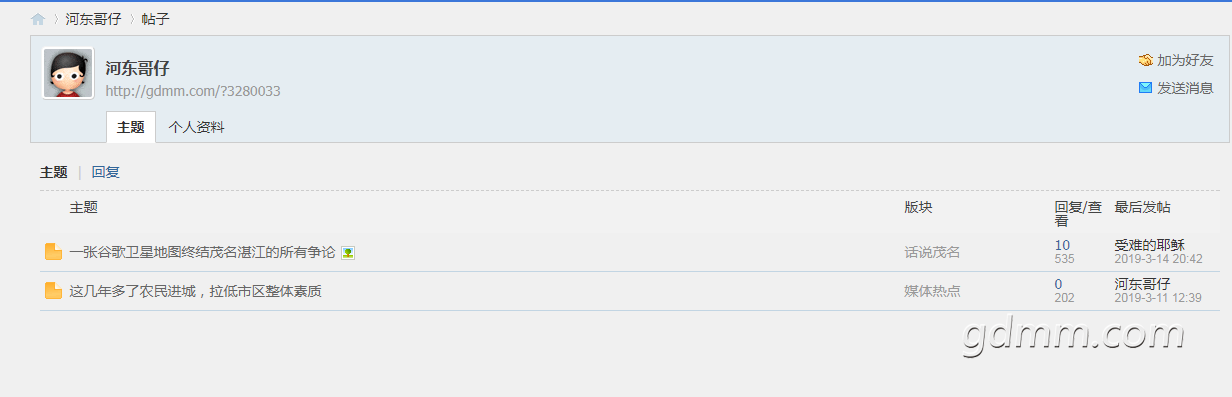Click the 加为好友 handshake icon
Image resolution: width=1232 pixels, height=397 pixels.
coord(1146,60)
